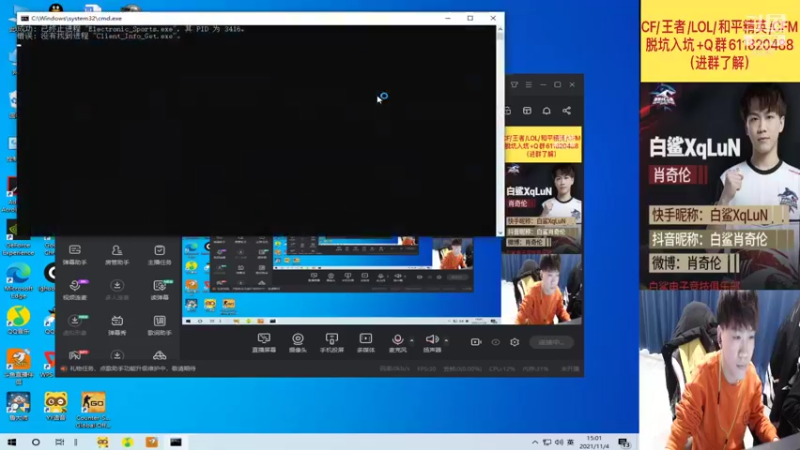Add 手机投屏 phone cast source

tap(332, 342)
